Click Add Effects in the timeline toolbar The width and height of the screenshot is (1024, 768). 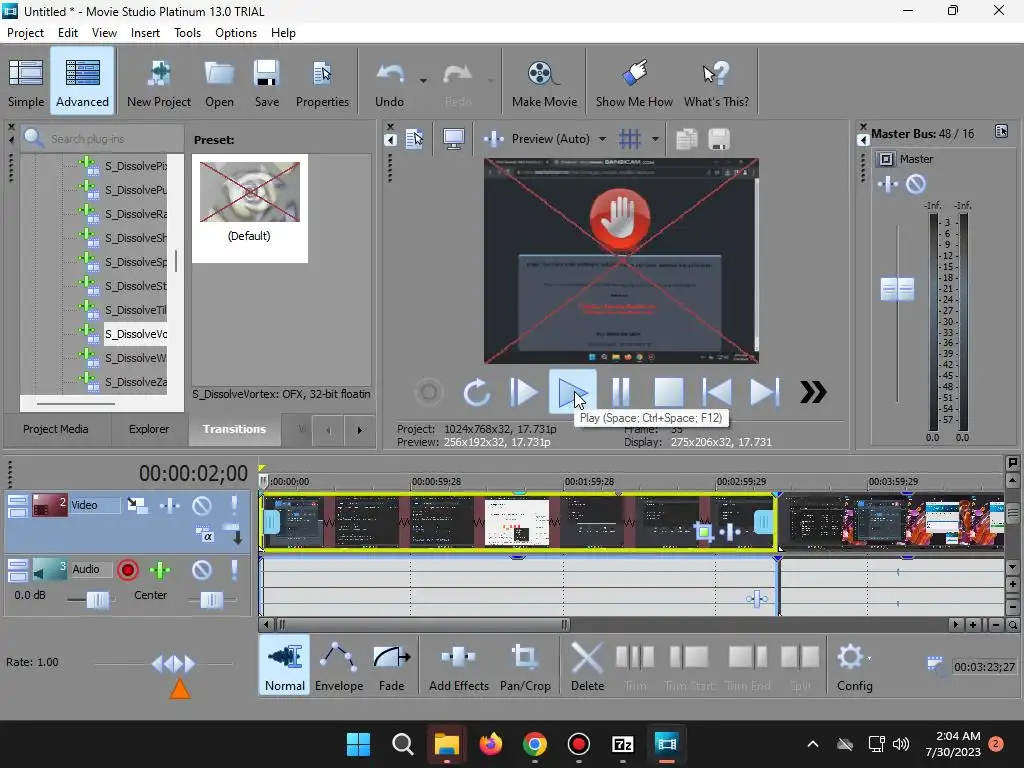click(458, 665)
